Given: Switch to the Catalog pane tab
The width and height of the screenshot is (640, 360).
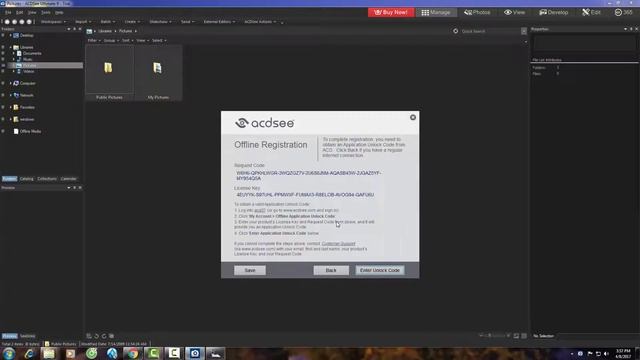Looking at the screenshot, I should point(27,179).
